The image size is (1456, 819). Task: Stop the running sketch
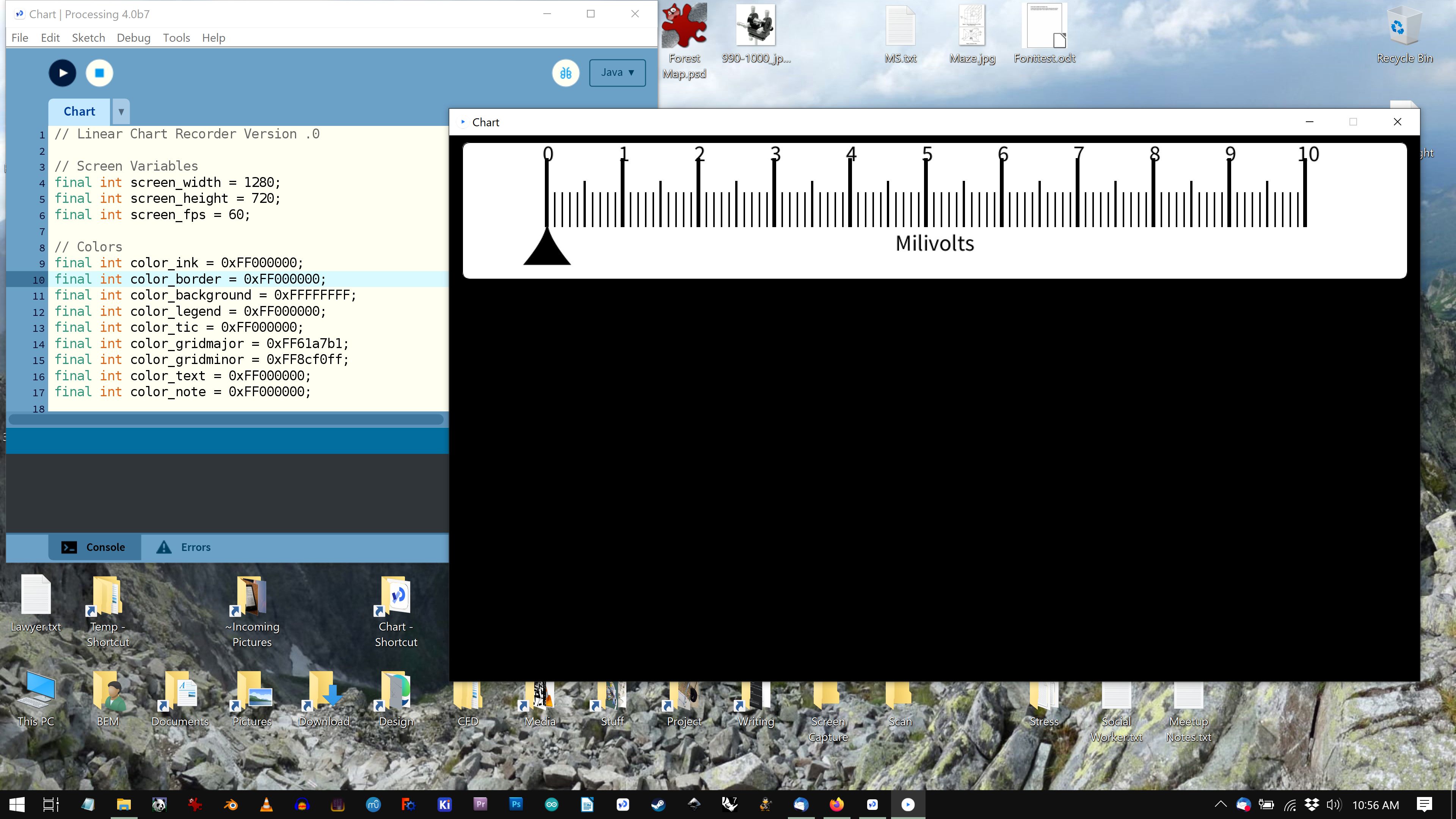[x=99, y=72]
